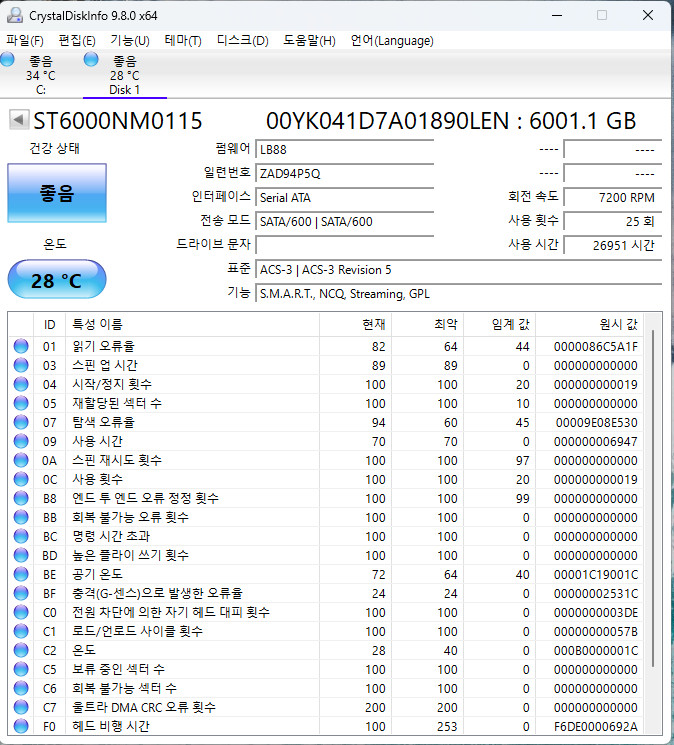
Task: Click the 임계 값 column header
Action: coord(500,325)
